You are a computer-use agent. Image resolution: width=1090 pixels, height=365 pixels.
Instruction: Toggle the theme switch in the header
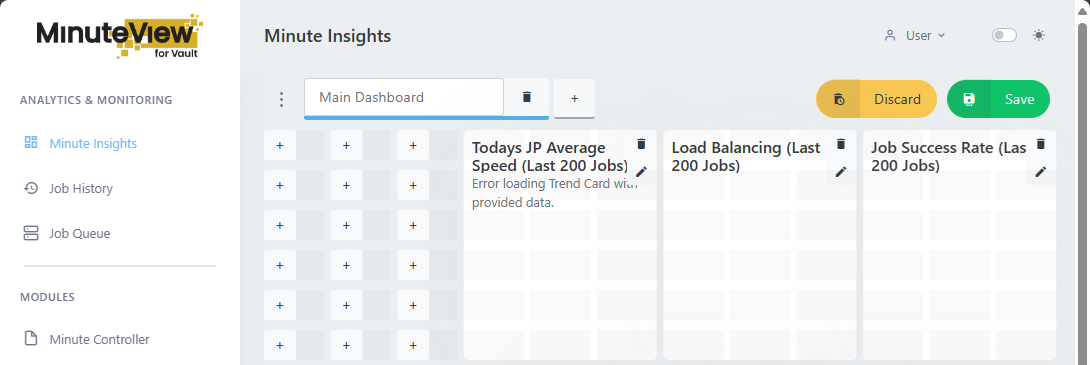coord(1004,35)
